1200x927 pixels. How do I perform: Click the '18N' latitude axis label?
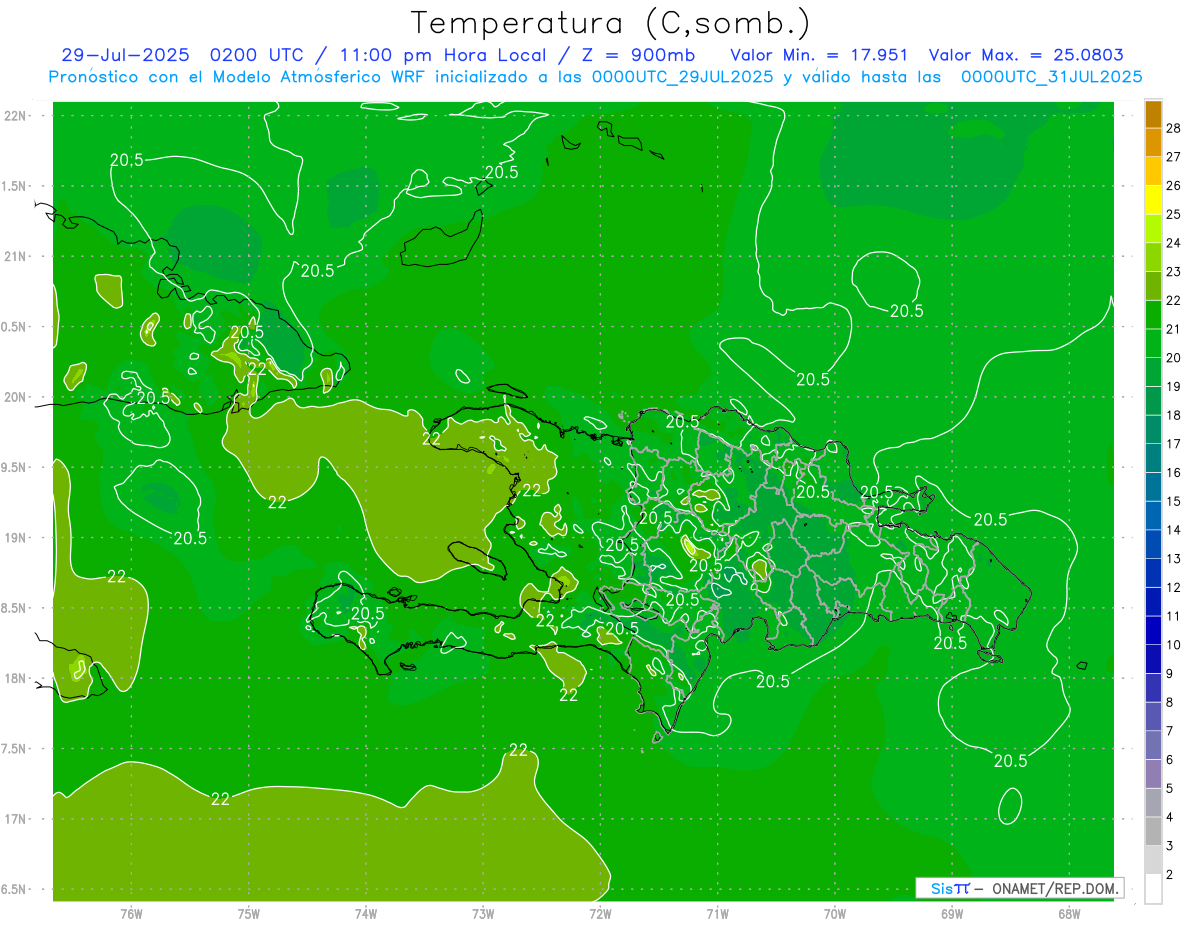coord(16,678)
